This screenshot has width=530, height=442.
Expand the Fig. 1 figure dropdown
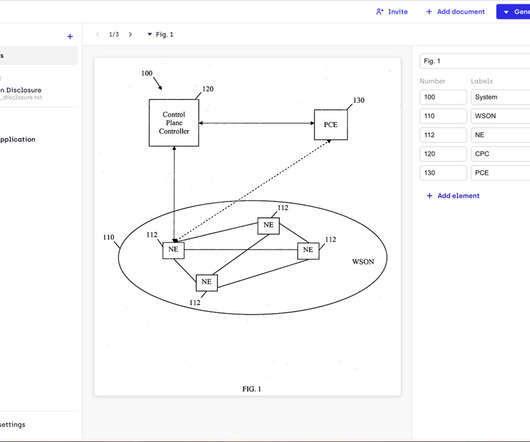click(160, 34)
